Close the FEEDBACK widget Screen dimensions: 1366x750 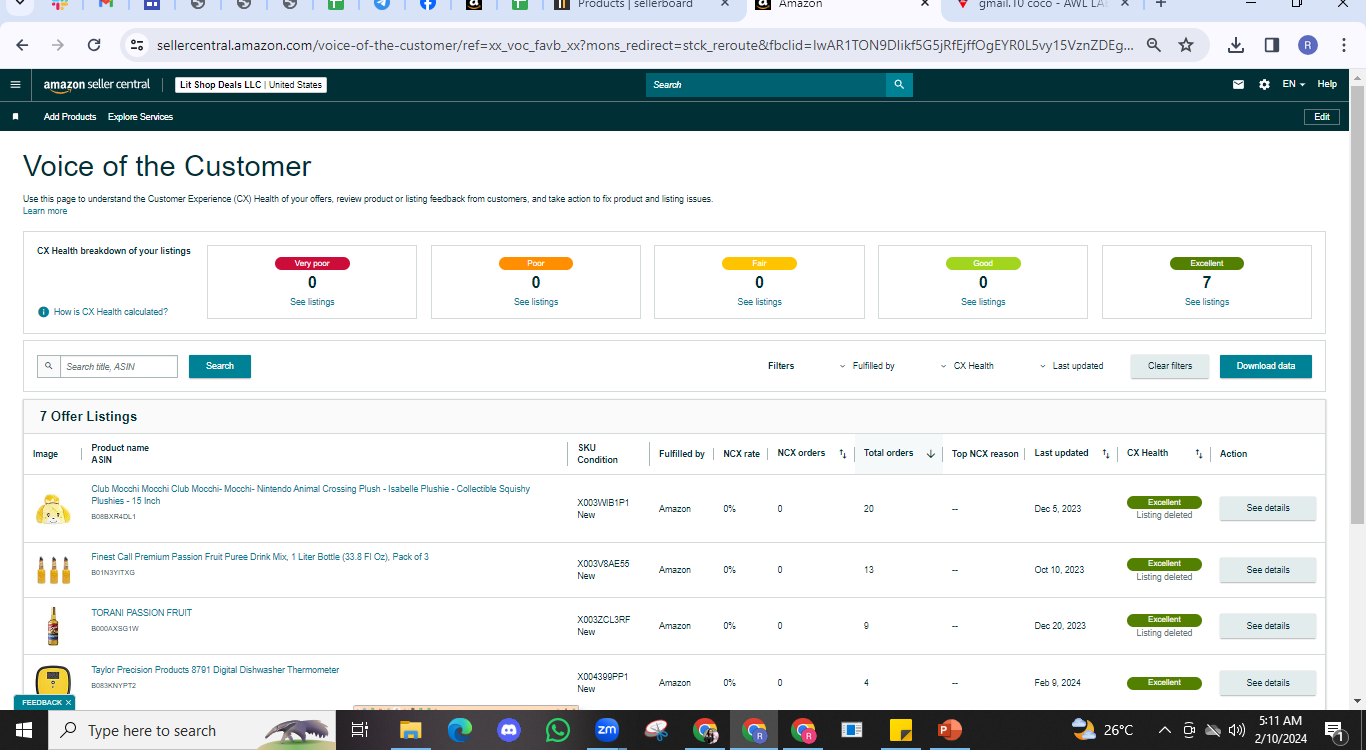pyautogui.click(x=68, y=703)
